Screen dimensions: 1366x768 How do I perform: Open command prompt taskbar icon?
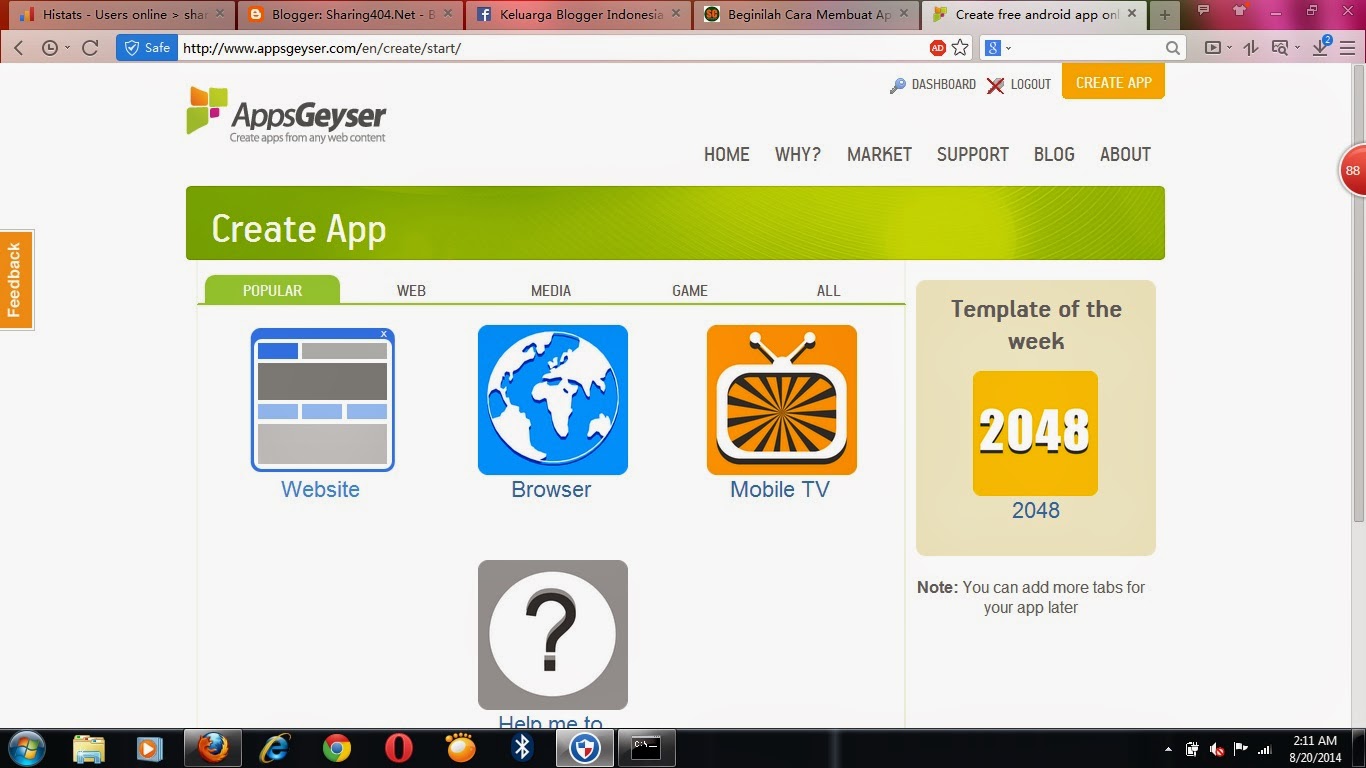(x=646, y=748)
